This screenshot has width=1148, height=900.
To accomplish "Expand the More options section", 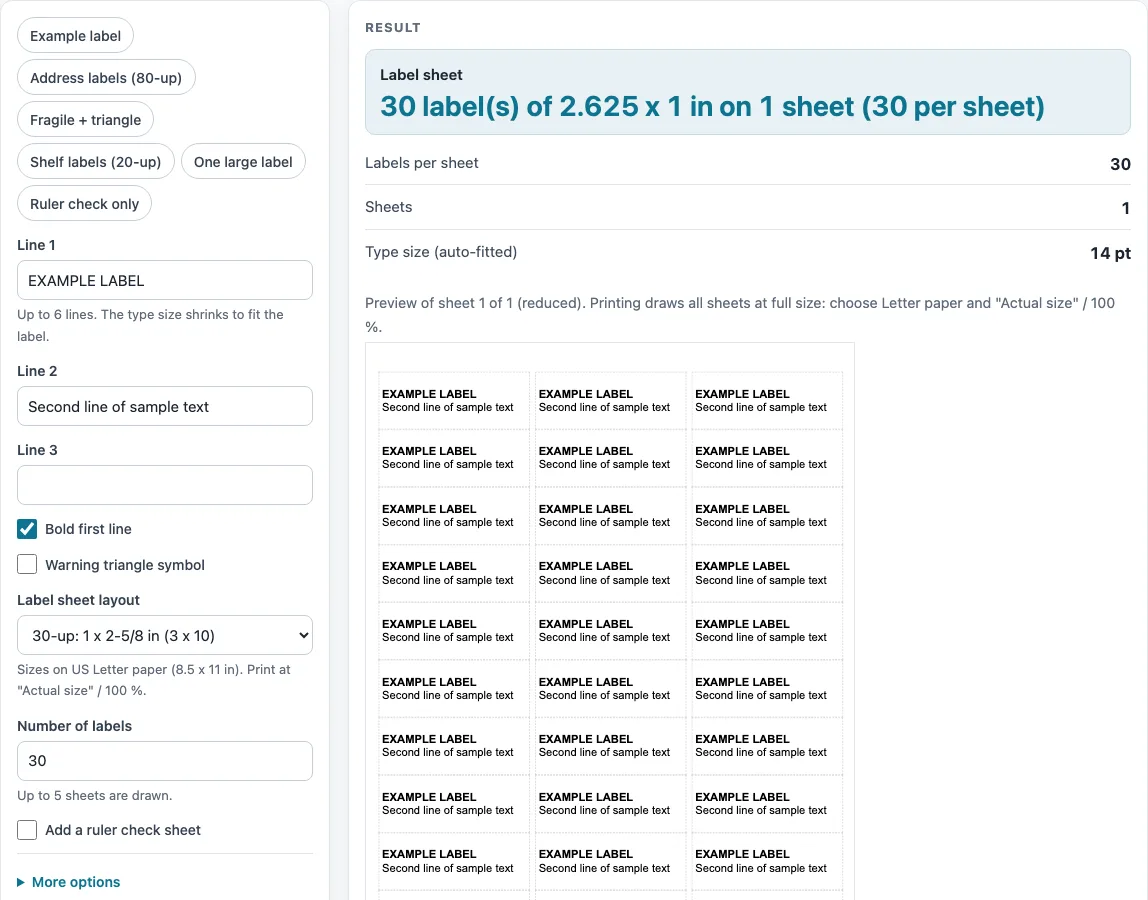I will coord(68,882).
